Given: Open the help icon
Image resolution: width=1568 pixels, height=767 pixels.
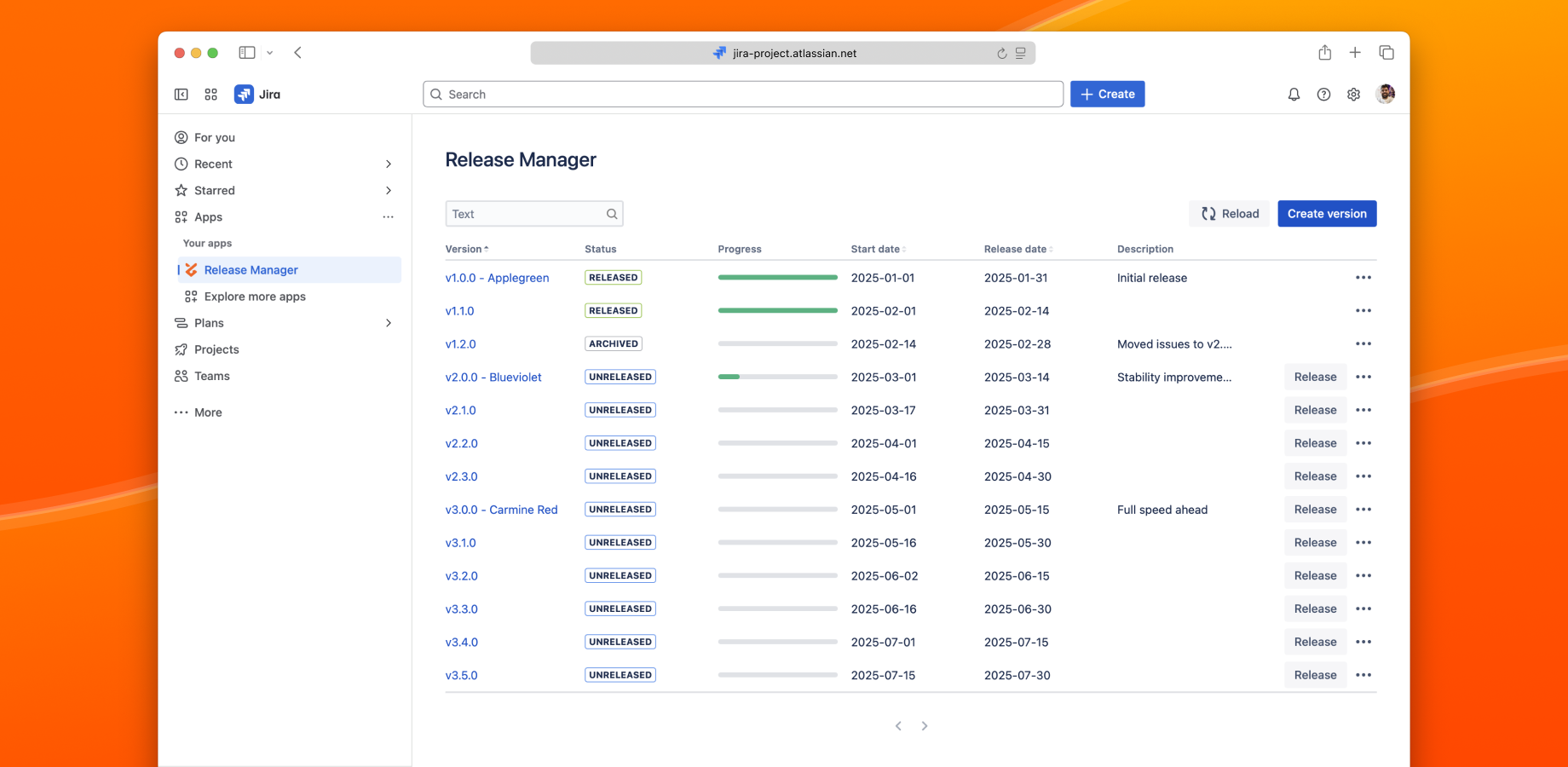Looking at the screenshot, I should point(1323,94).
